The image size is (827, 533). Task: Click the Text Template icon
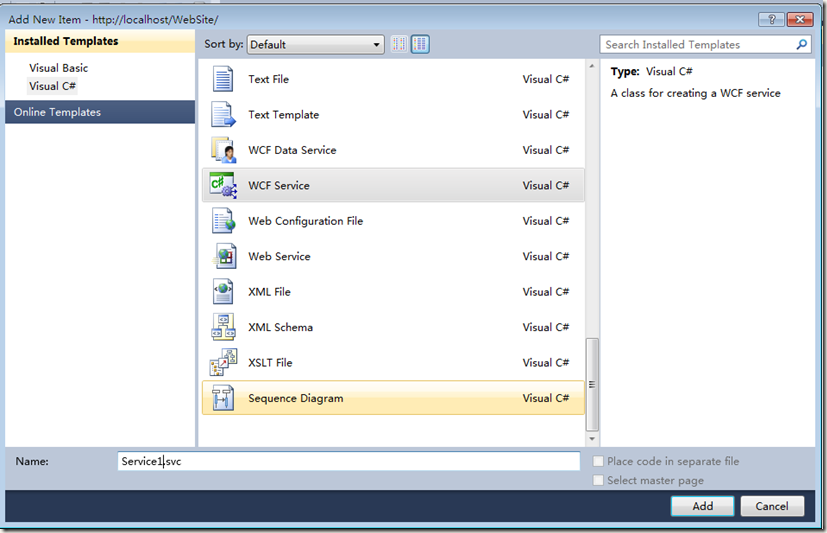(x=223, y=114)
